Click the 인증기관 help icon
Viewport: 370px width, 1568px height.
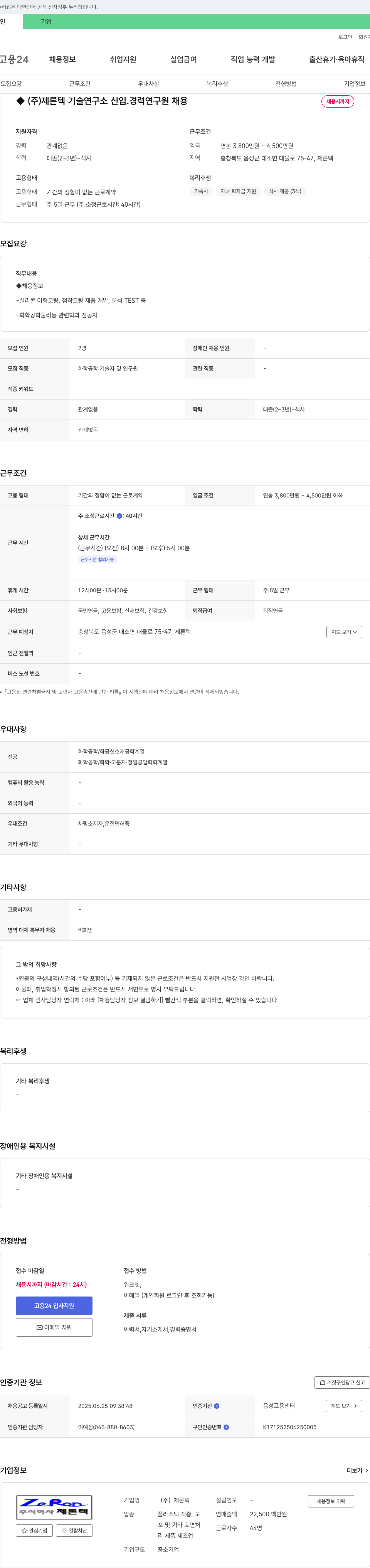point(217,1406)
